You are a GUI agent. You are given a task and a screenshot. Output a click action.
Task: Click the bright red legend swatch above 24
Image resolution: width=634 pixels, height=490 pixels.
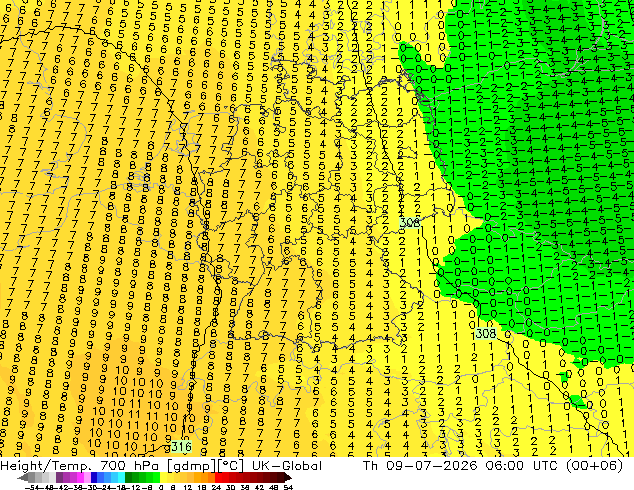click(218, 478)
